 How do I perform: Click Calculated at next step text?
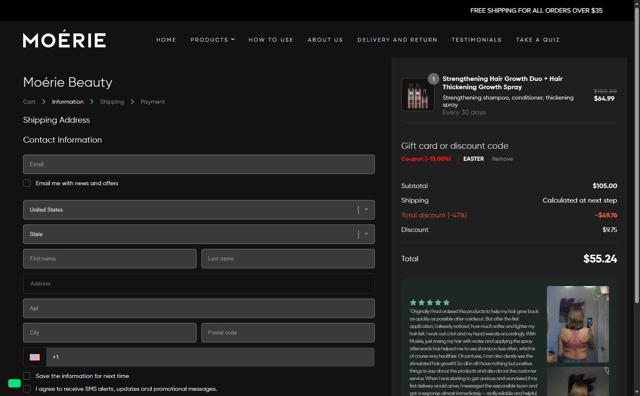pos(580,200)
